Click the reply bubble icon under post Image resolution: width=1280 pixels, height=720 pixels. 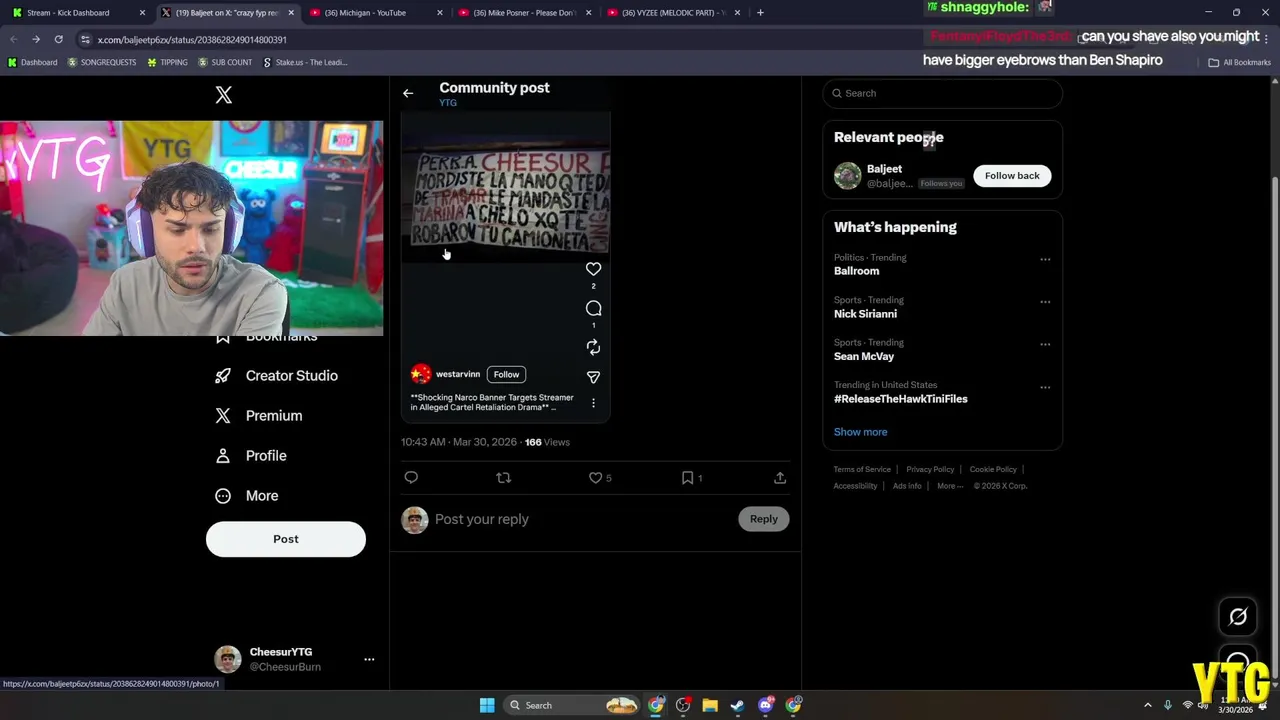411,478
